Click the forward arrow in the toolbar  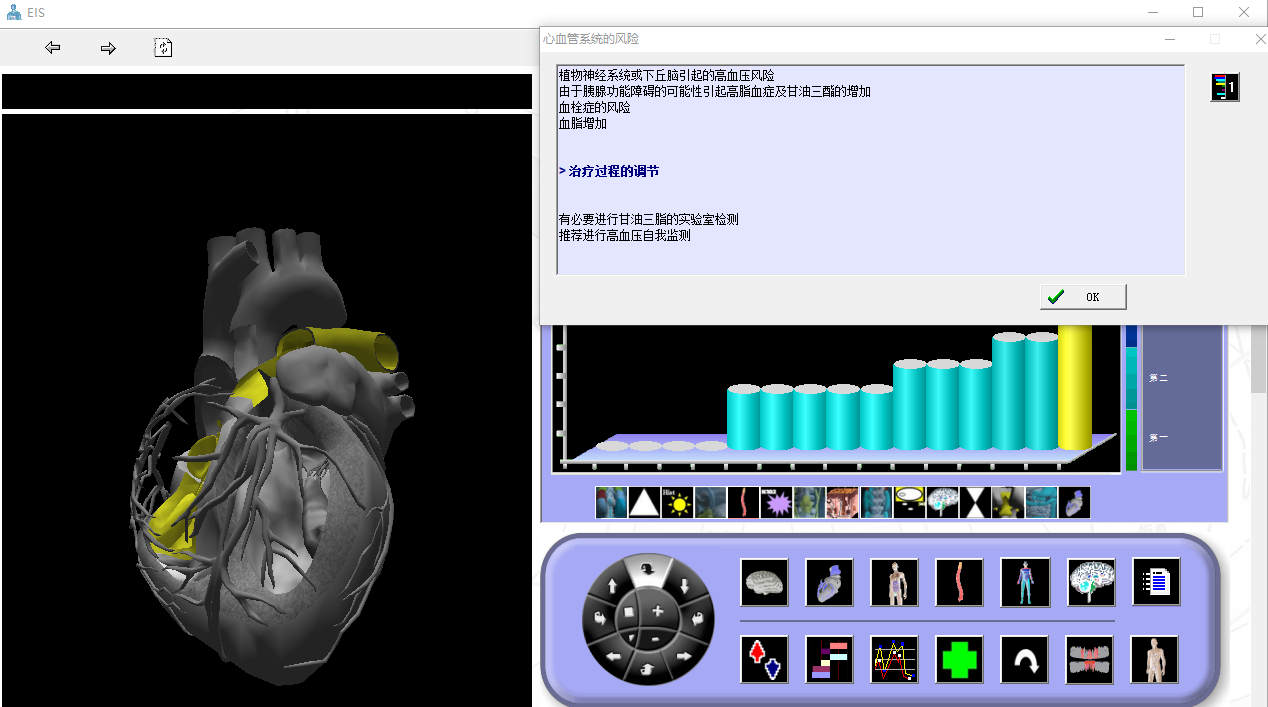[x=108, y=48]
